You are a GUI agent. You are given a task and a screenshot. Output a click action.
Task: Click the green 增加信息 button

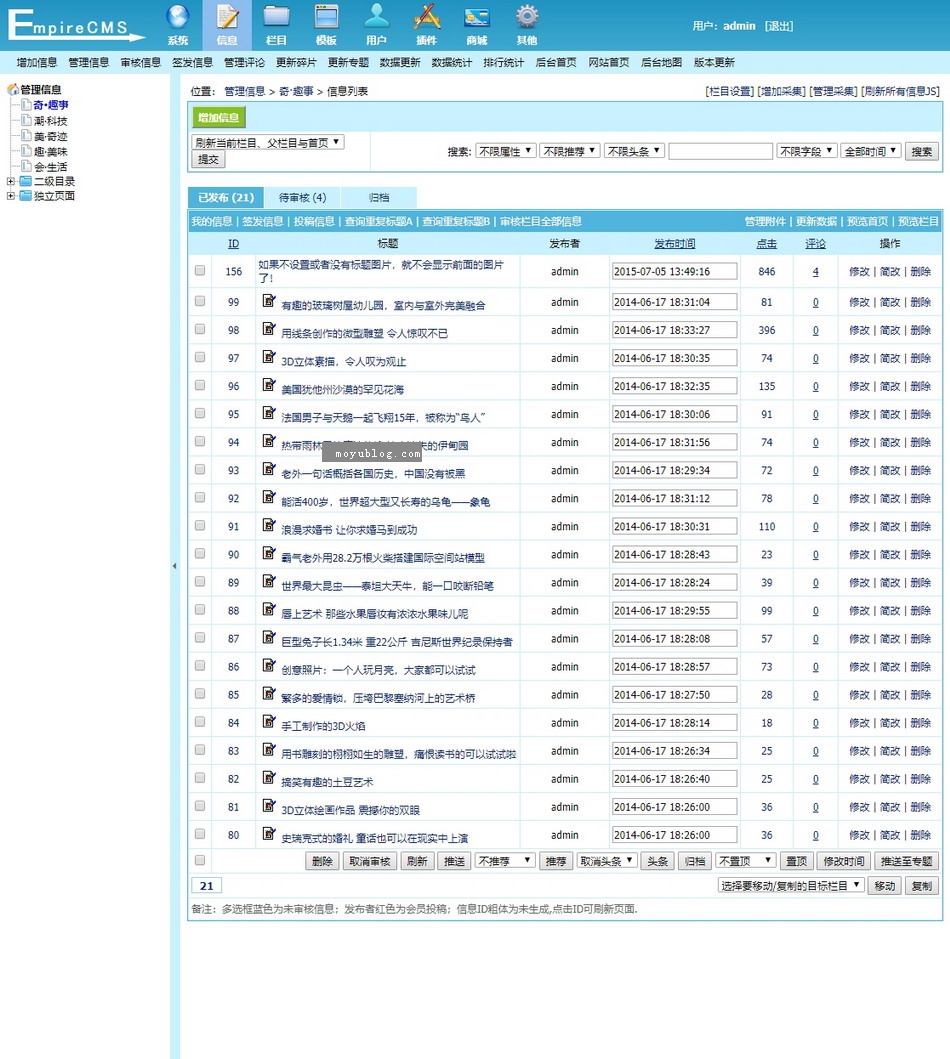click(x=219, y=118)
